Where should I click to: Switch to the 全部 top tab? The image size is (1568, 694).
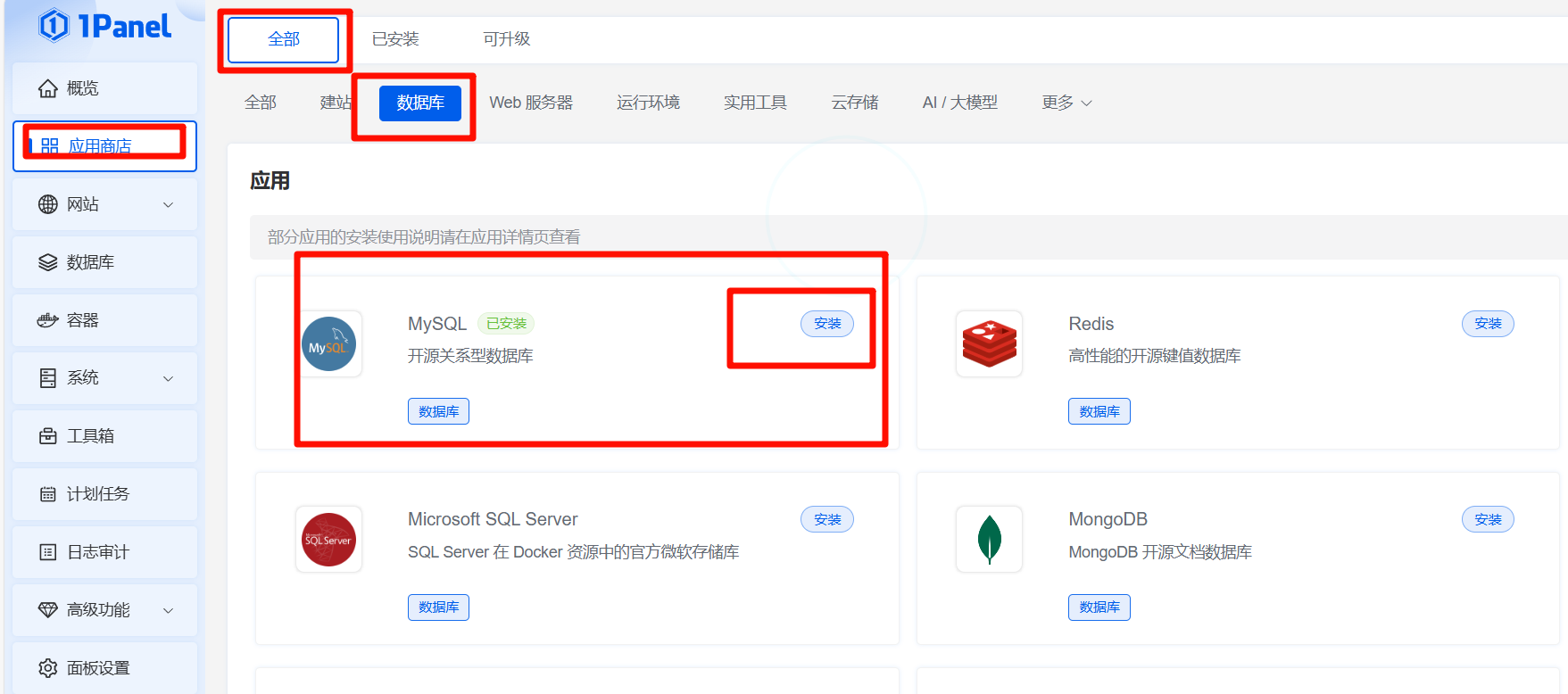(284, 39)
